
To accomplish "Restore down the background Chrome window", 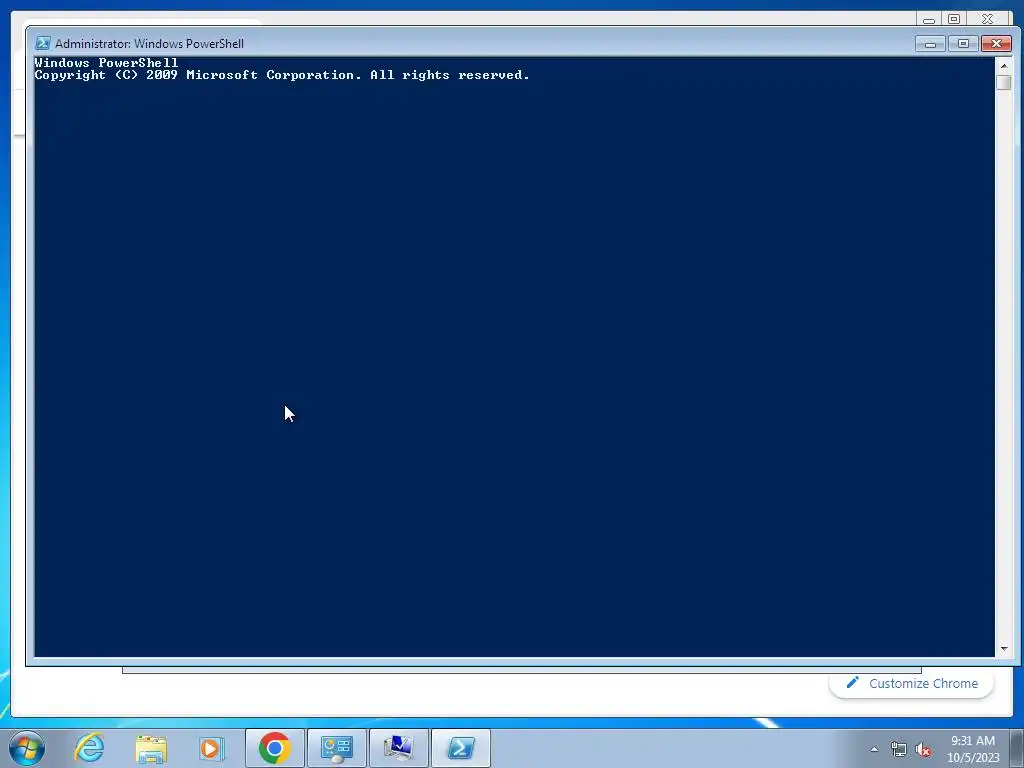I will [x=954, y=19].
